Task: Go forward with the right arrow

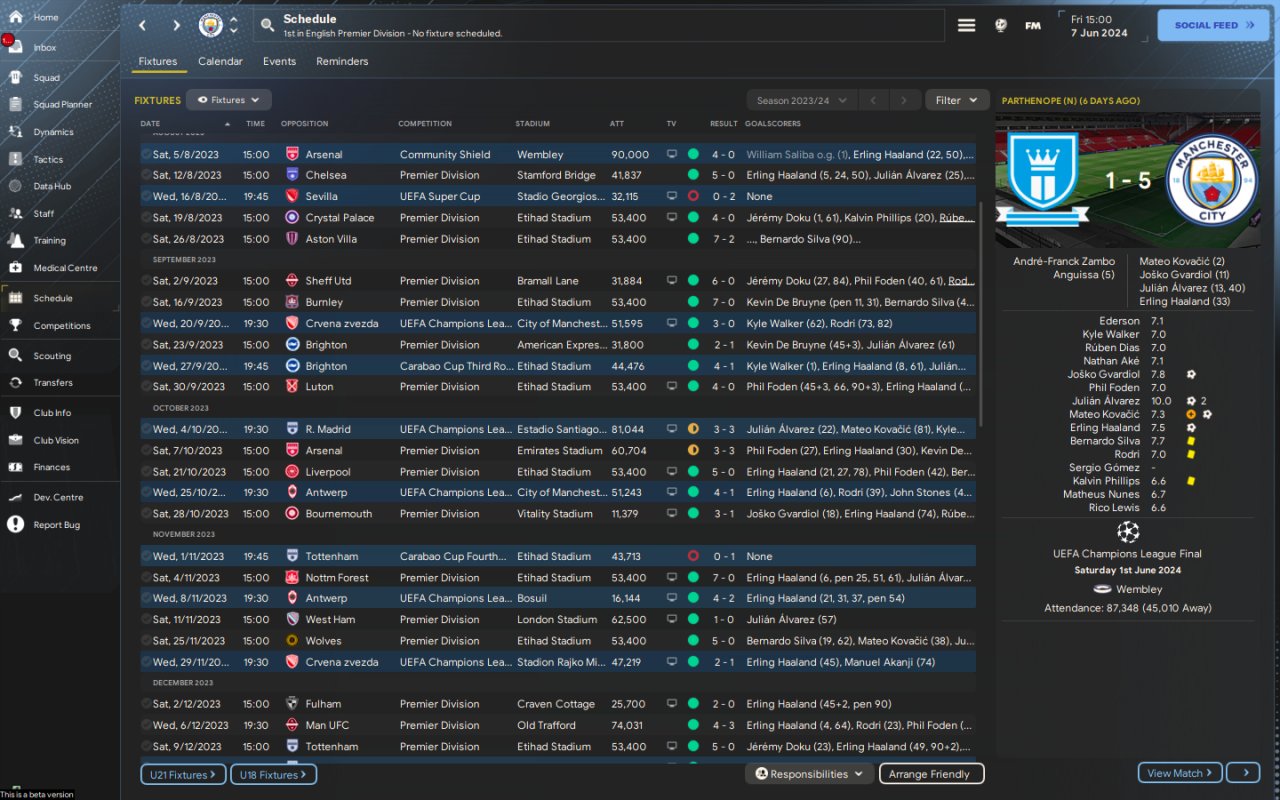Action: [x=177, y=25]
